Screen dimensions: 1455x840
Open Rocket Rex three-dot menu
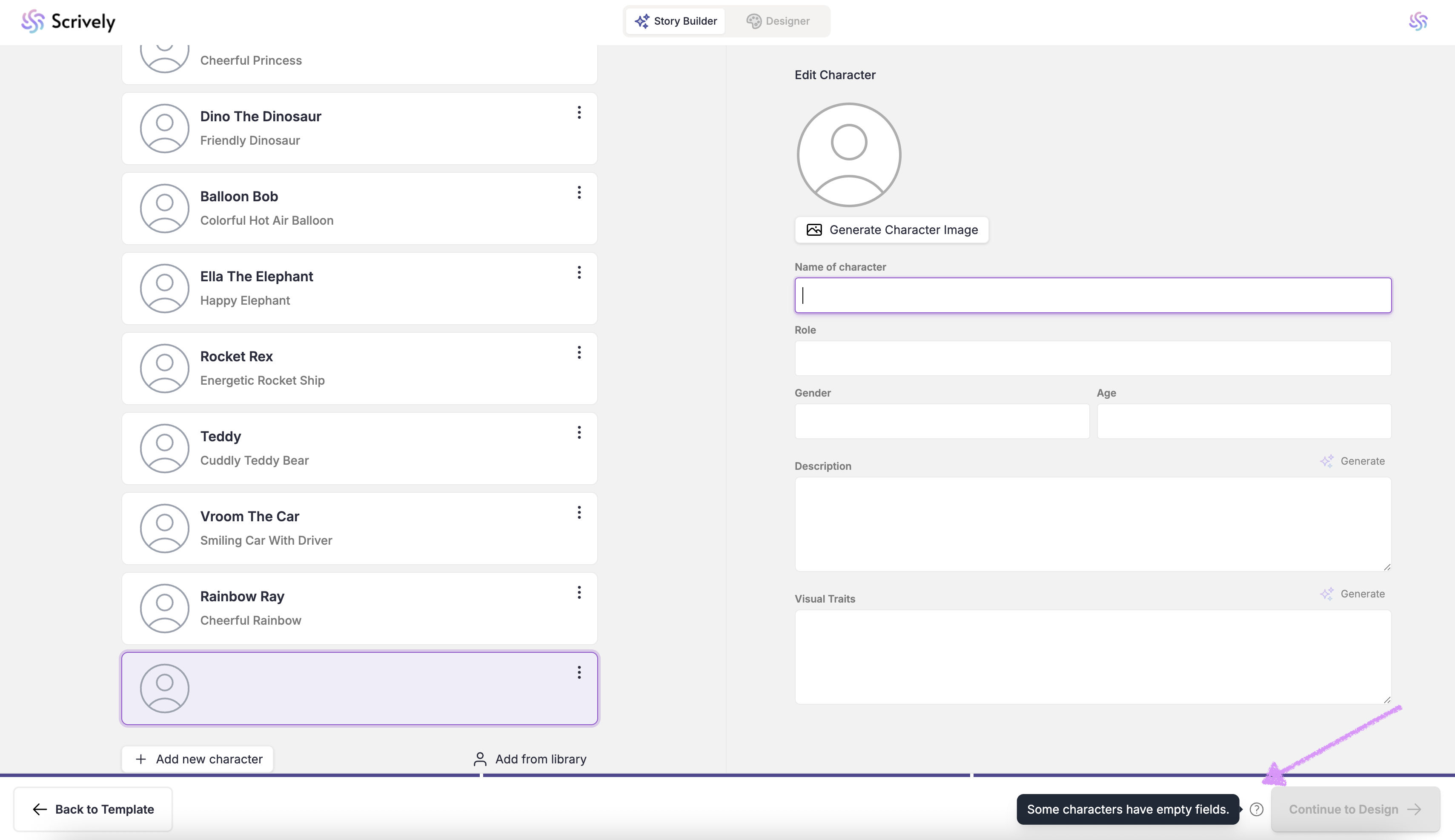579,352
